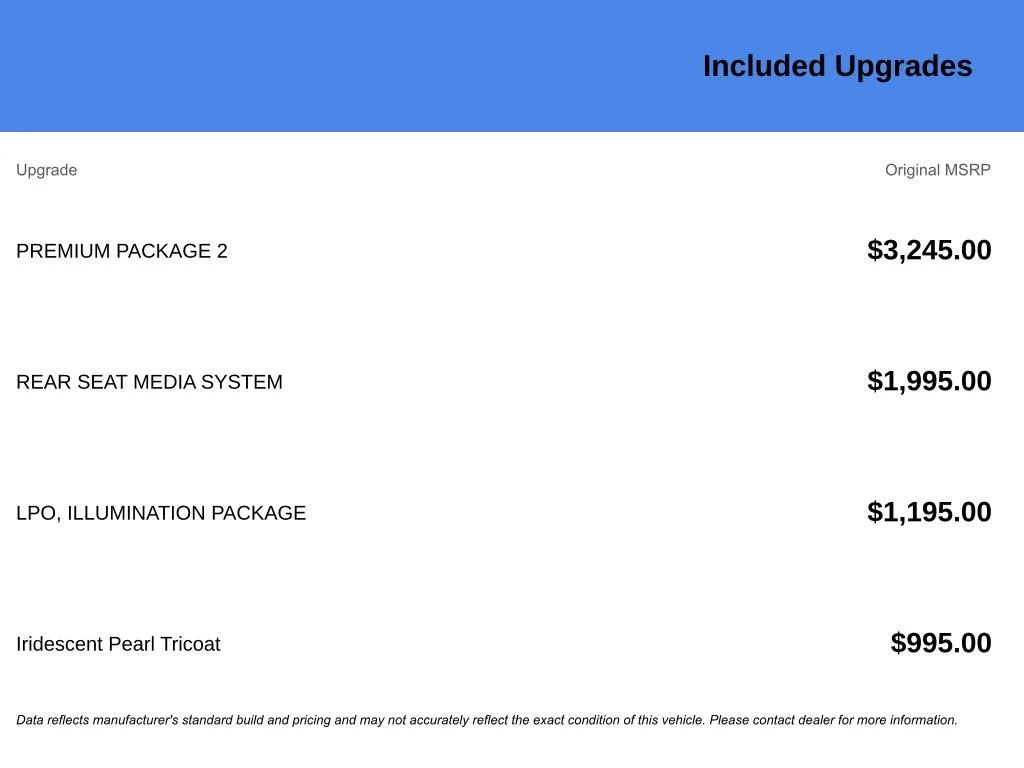This screenshot has width=1024, height=768.
Task: Click the PREMIUM PACKAGE 2 upgrade name
Action: pyautogui.click(x=121, y=251)
